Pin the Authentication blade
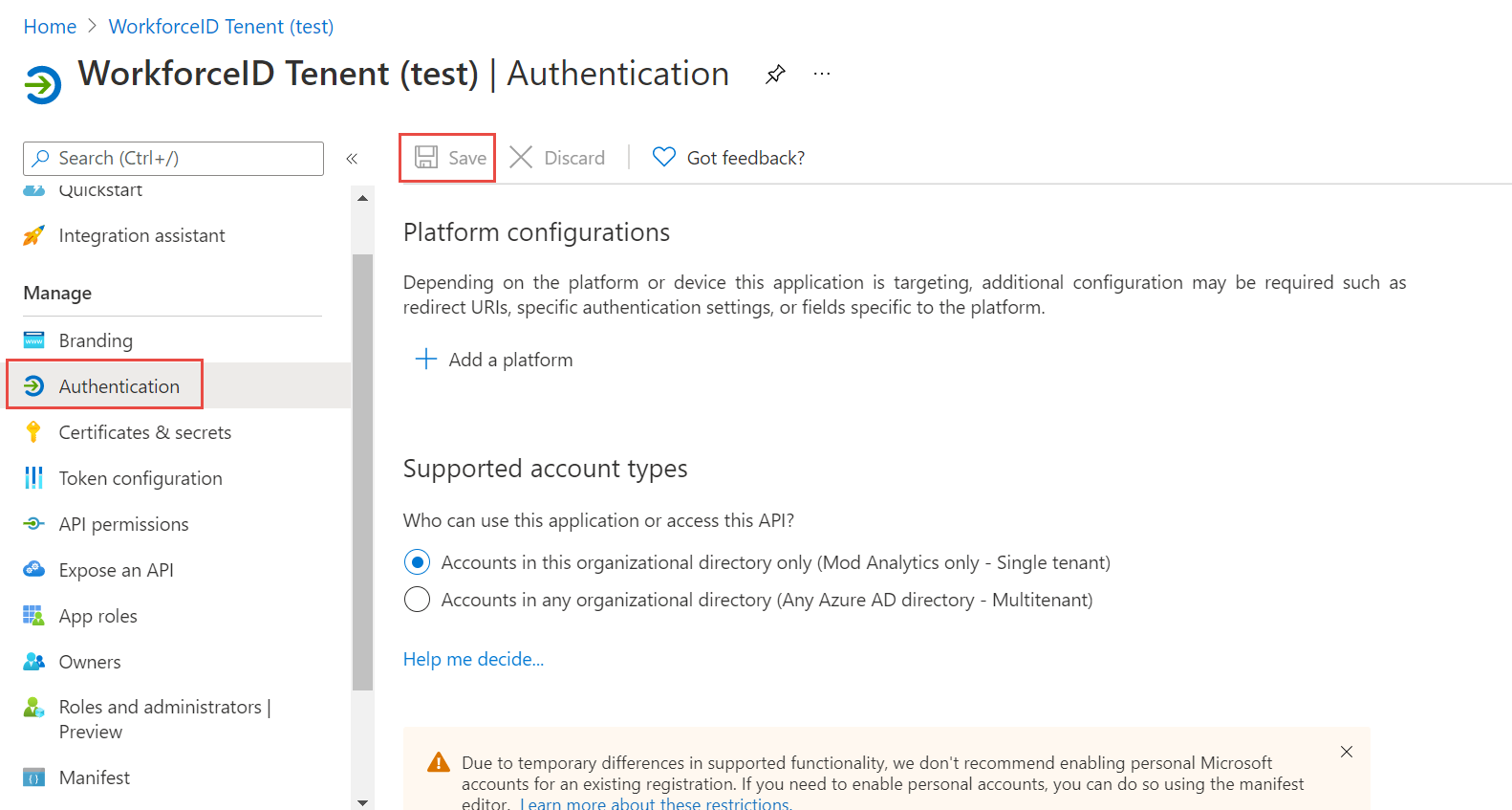Viewport: 1512px width, 810px height. tap(775, 74)
